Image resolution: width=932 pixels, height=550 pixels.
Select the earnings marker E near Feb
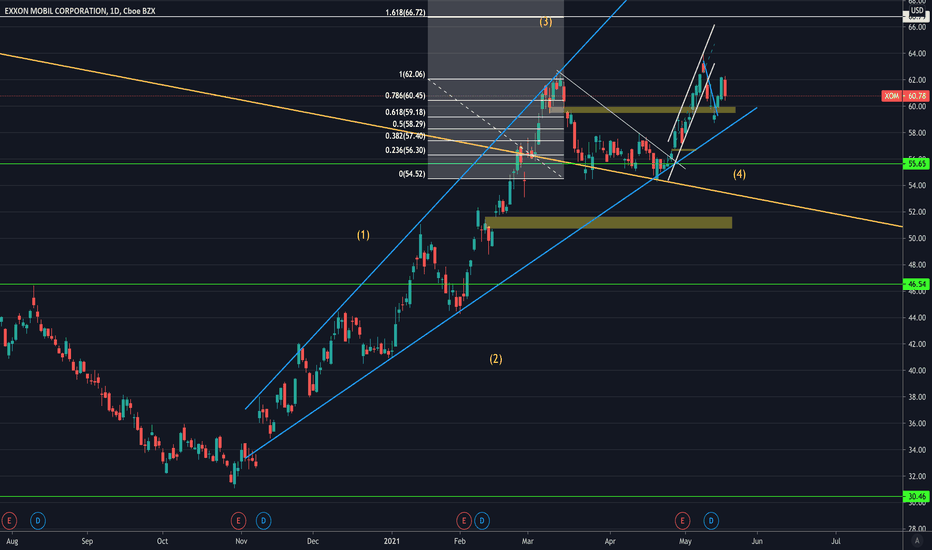[464, 521]
